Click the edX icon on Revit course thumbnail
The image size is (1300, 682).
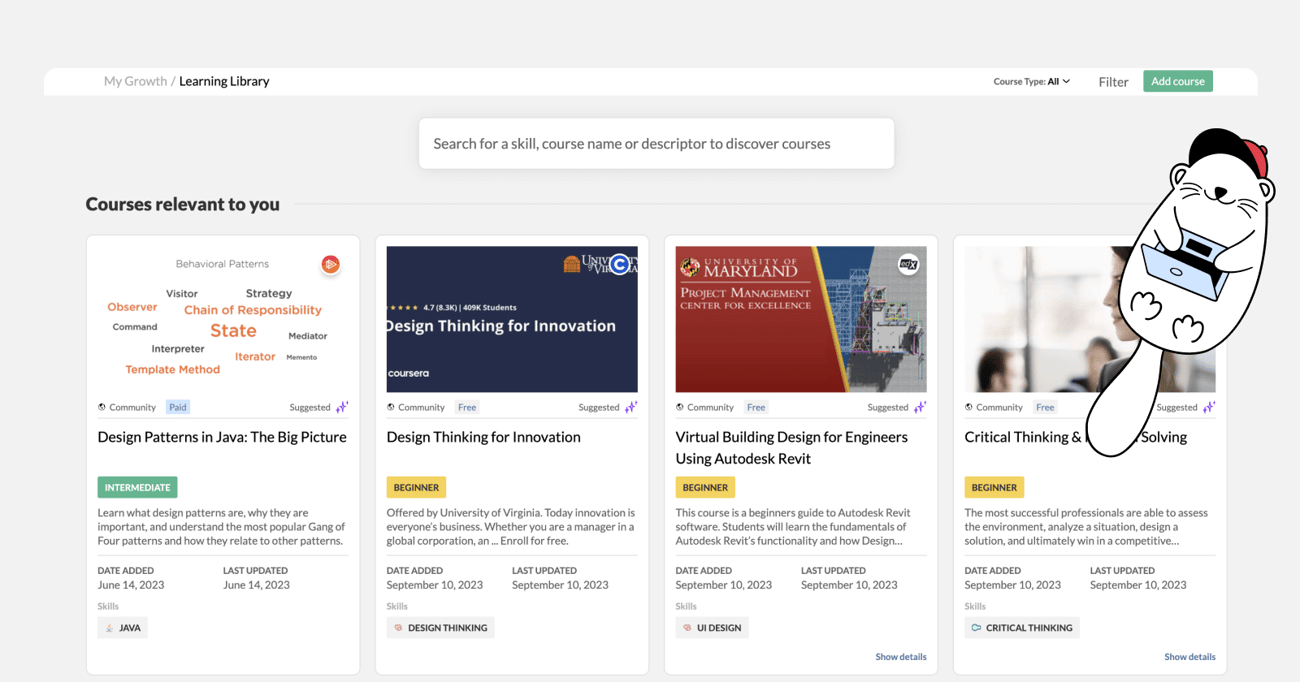click(x=908, y=264)
